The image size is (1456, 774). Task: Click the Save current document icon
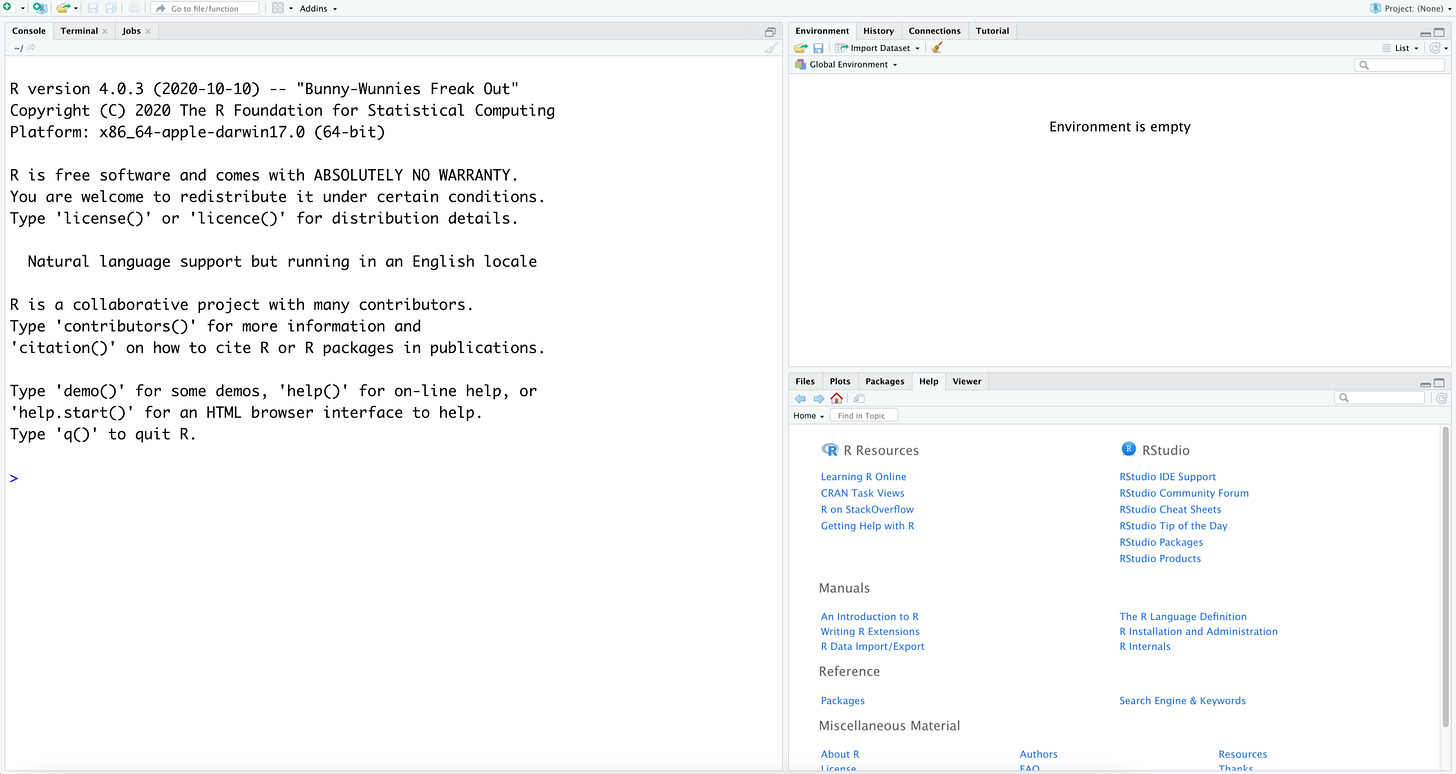click(93, 8)
